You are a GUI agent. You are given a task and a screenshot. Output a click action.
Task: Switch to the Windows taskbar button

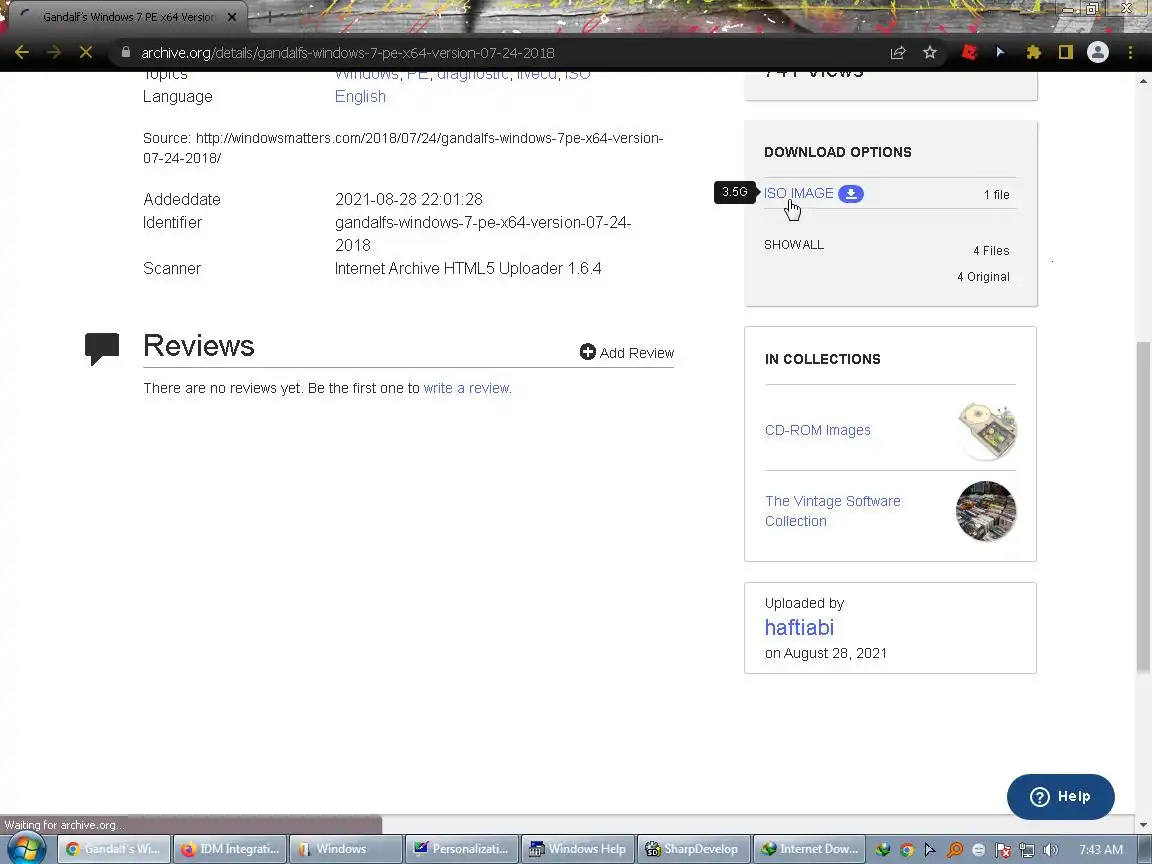pyautogui.click(x=346, y=849)
